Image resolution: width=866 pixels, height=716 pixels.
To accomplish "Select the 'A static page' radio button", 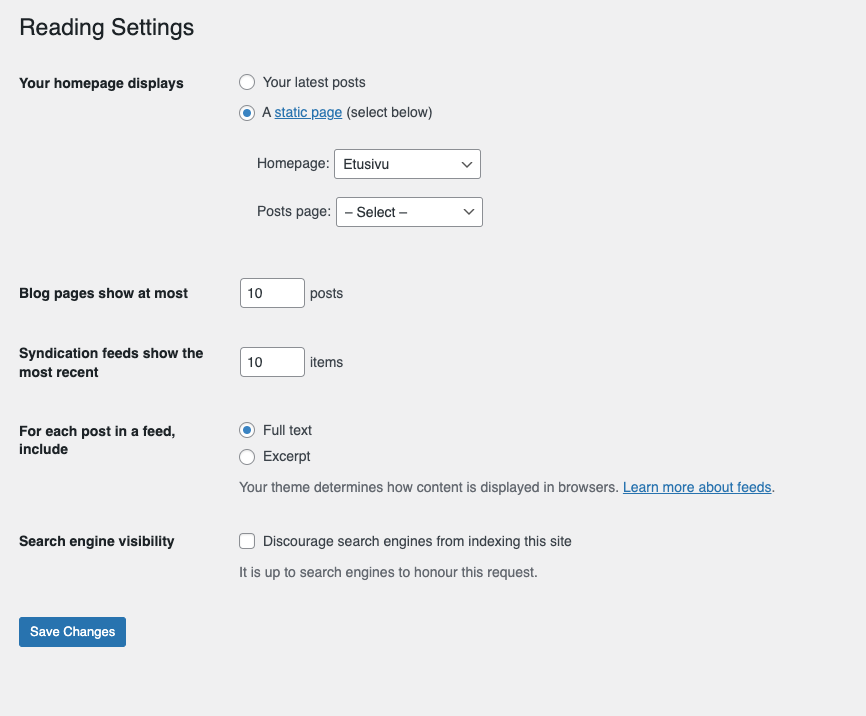I will 247,113.
